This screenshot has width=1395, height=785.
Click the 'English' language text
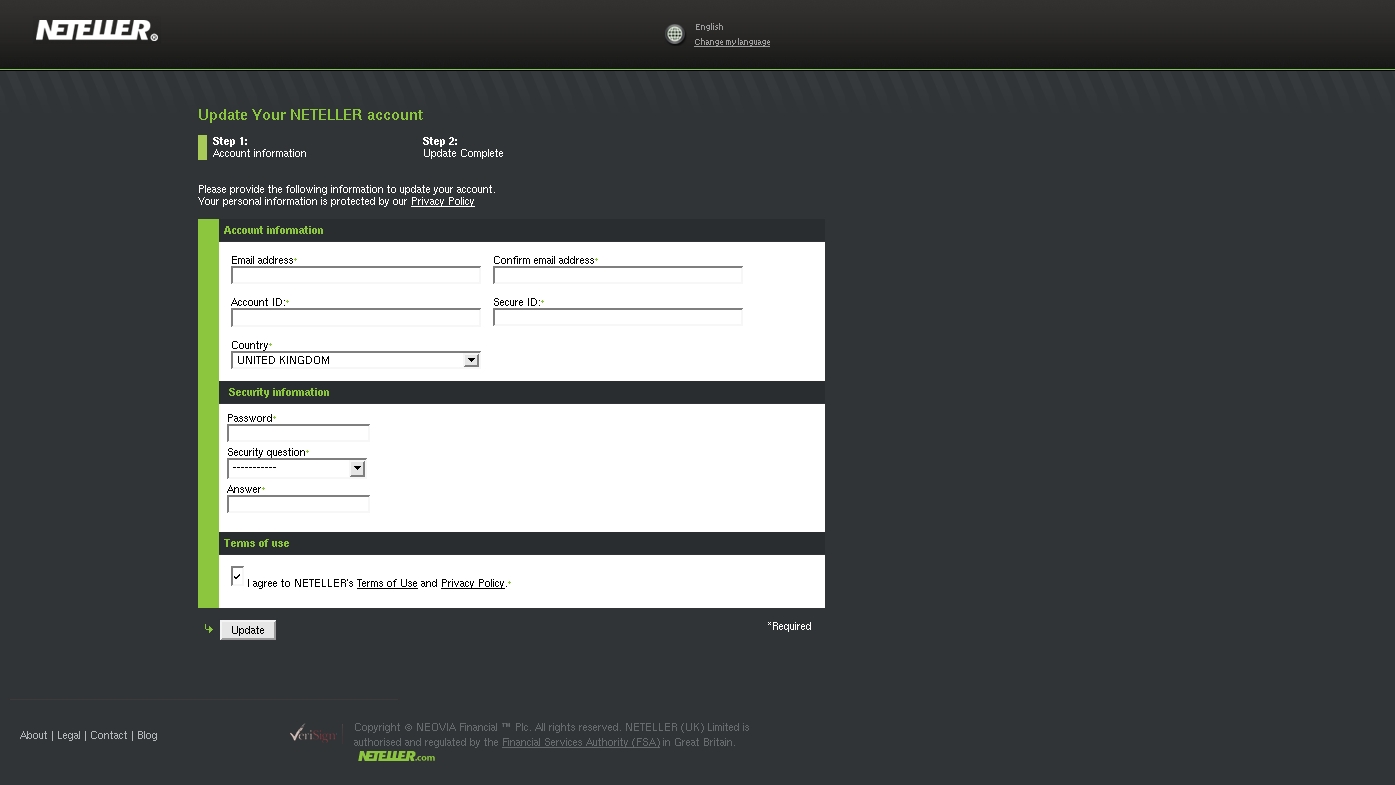click(709, 27)
